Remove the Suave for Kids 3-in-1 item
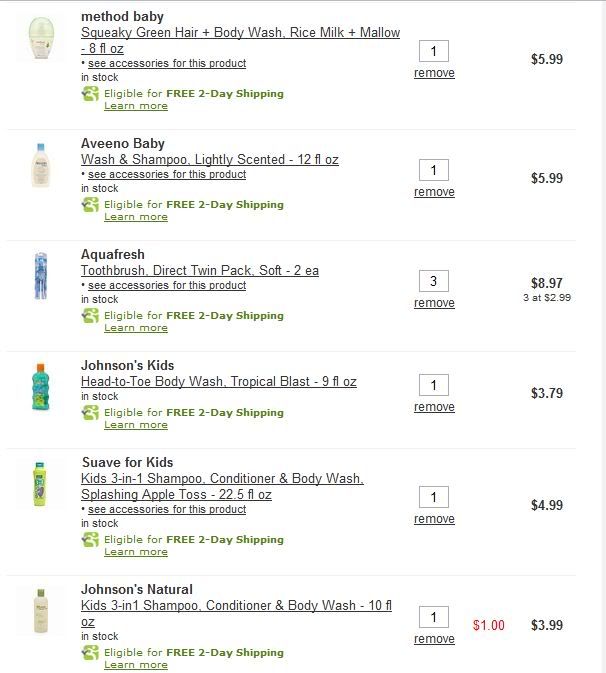606x673 pixels. (434, 518)
